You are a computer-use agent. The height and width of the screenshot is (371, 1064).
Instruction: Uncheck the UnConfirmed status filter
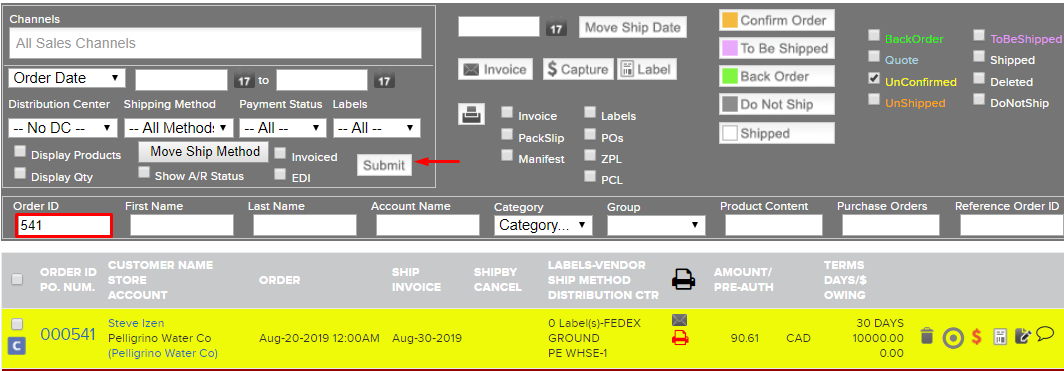[874, 79]
